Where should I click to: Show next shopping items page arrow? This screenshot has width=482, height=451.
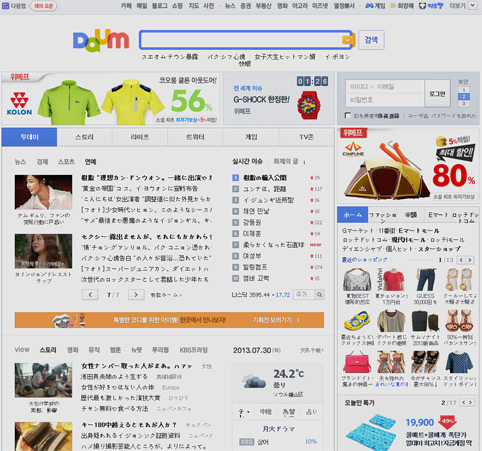pyautogui.click(x=470, y=260)
